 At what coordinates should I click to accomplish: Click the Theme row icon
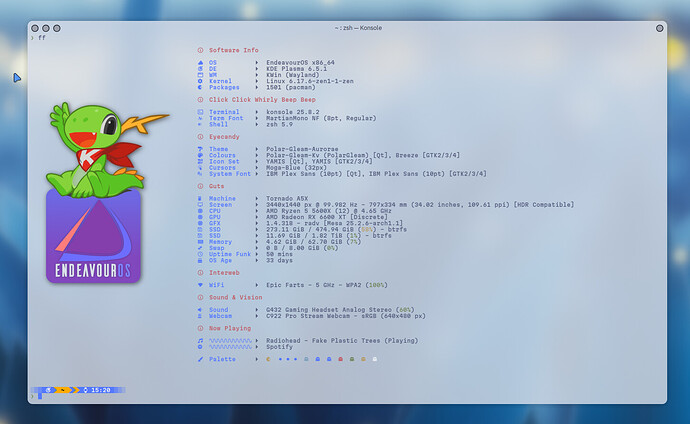tap(200, 149)
